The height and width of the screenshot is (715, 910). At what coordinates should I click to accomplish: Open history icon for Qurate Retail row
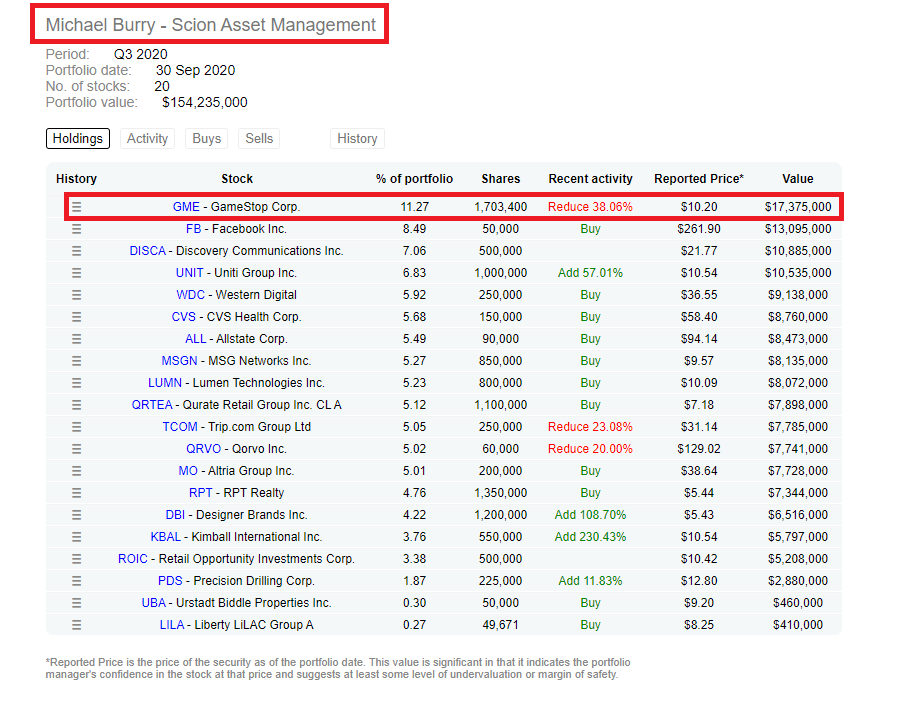click(77, 405)
